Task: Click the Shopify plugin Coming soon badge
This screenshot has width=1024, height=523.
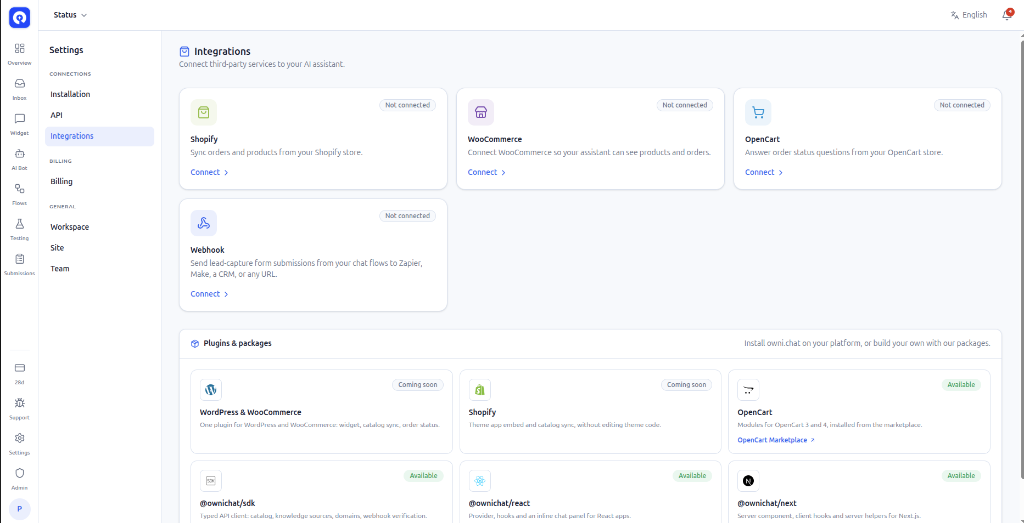Action: click(686, 385)
